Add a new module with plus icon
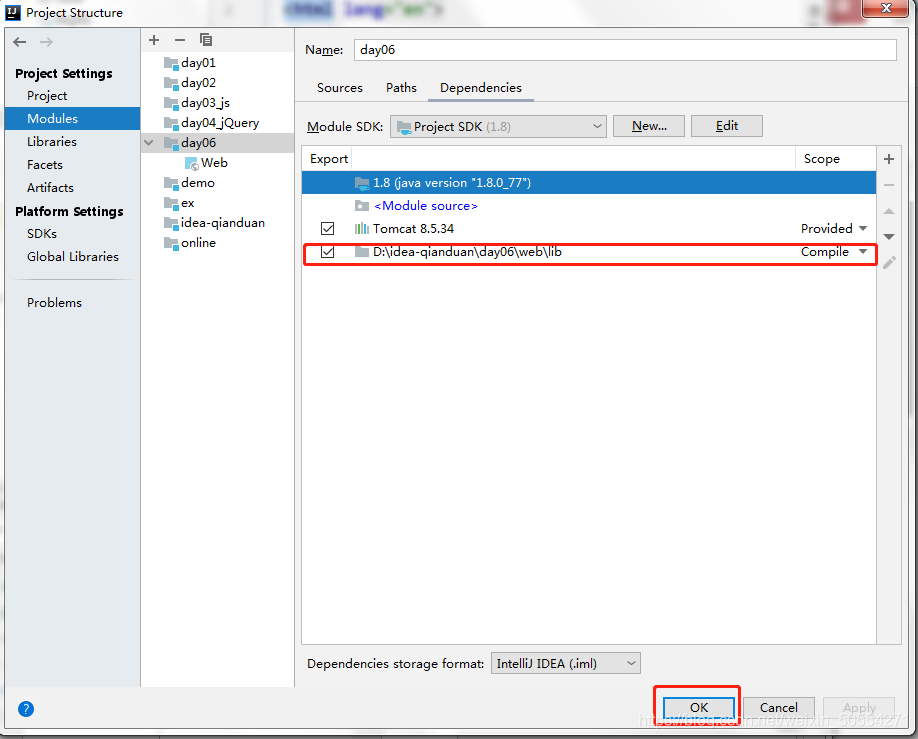Image resolution: width=918 pixels, height=739 pixels. 154,40
